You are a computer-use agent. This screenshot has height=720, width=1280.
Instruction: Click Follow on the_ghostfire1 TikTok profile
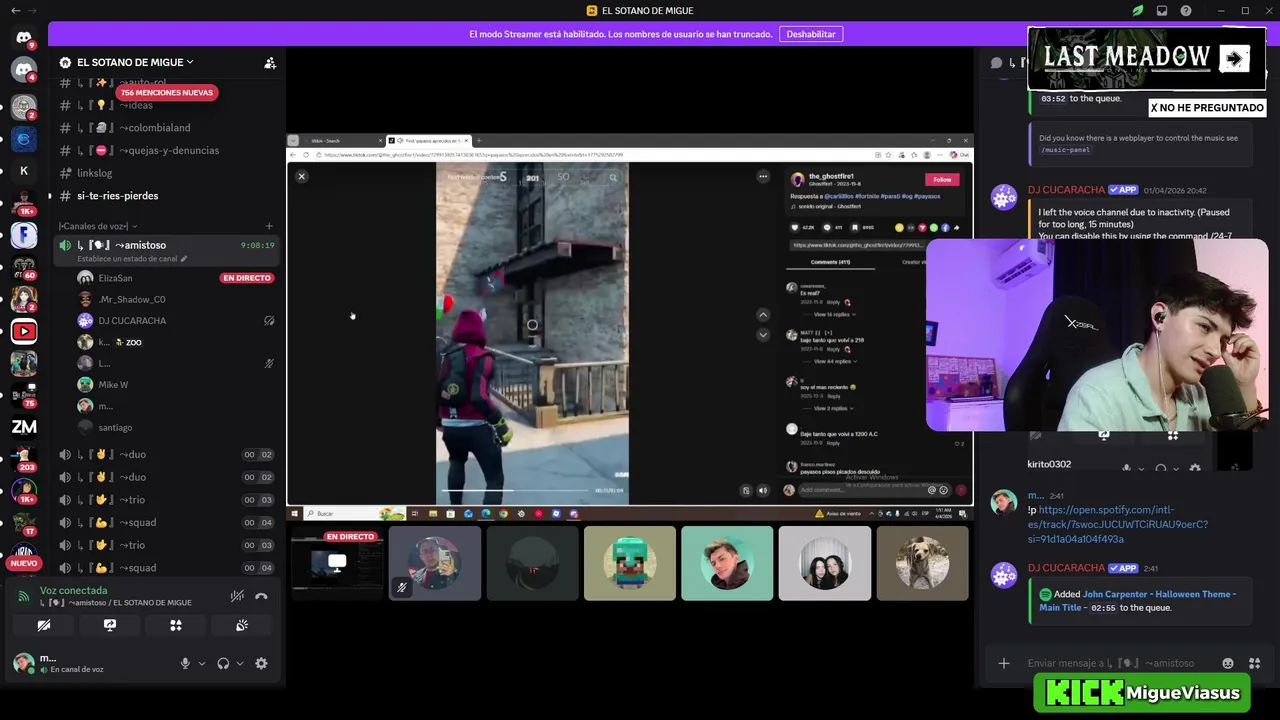(942, 180)
